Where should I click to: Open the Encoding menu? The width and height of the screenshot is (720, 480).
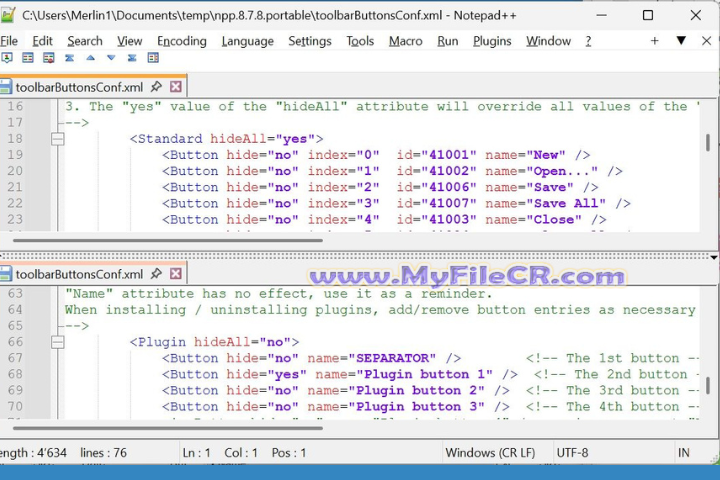coord(182,41)
